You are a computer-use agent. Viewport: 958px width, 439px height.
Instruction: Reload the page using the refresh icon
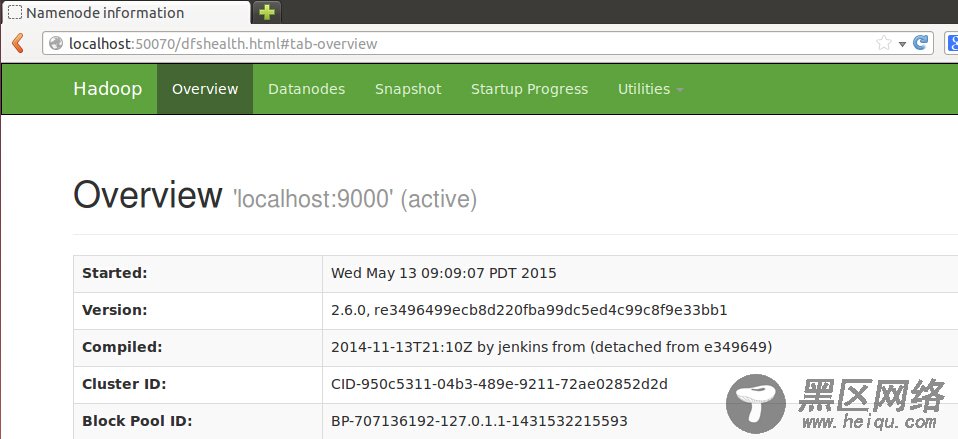point(920,43)
